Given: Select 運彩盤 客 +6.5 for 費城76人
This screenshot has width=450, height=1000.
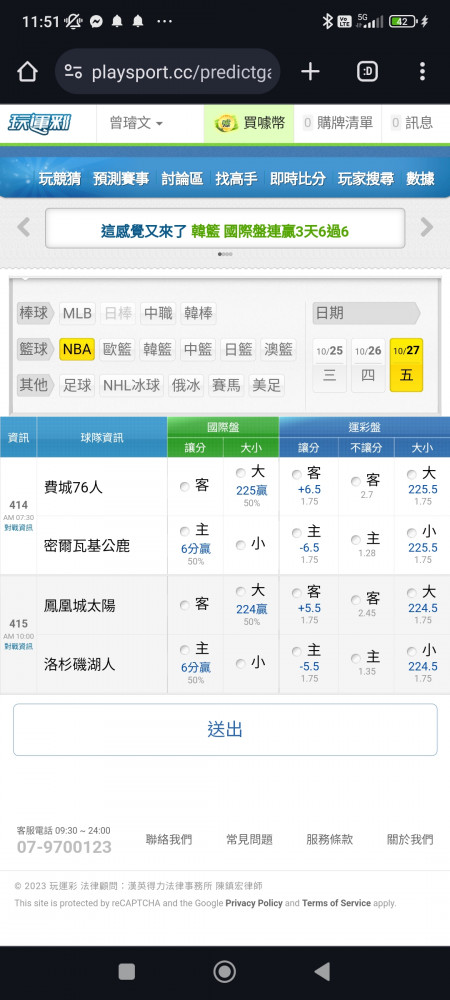Looking at the screenshot, I should [x=296, y=474].
